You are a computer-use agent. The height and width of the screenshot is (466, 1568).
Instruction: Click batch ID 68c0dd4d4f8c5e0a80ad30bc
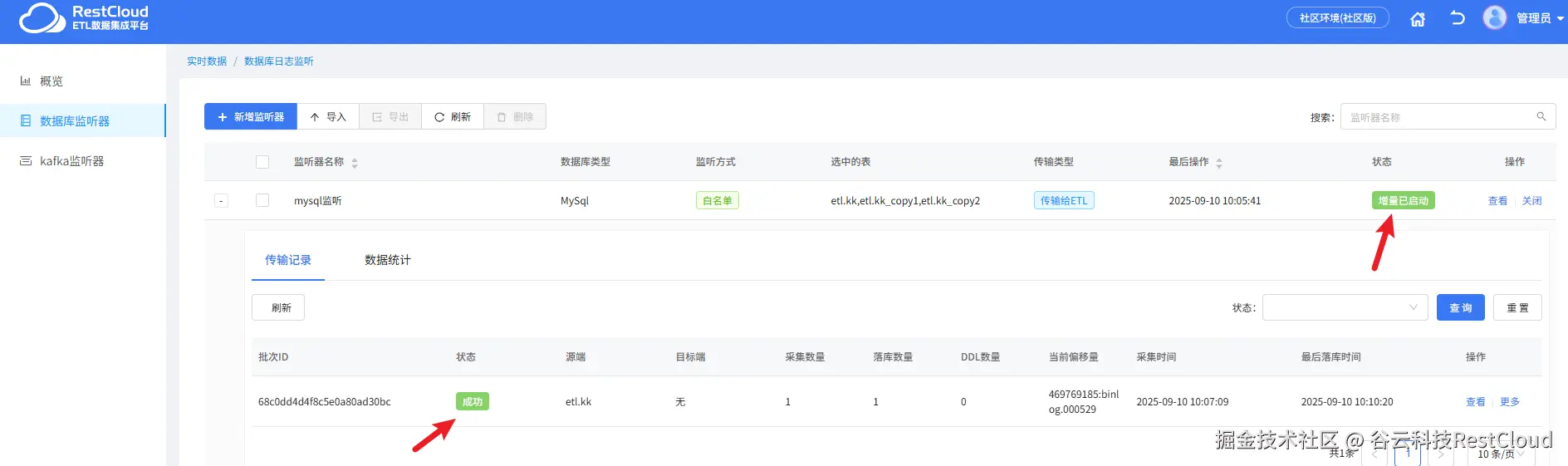(x=325, y=402)
